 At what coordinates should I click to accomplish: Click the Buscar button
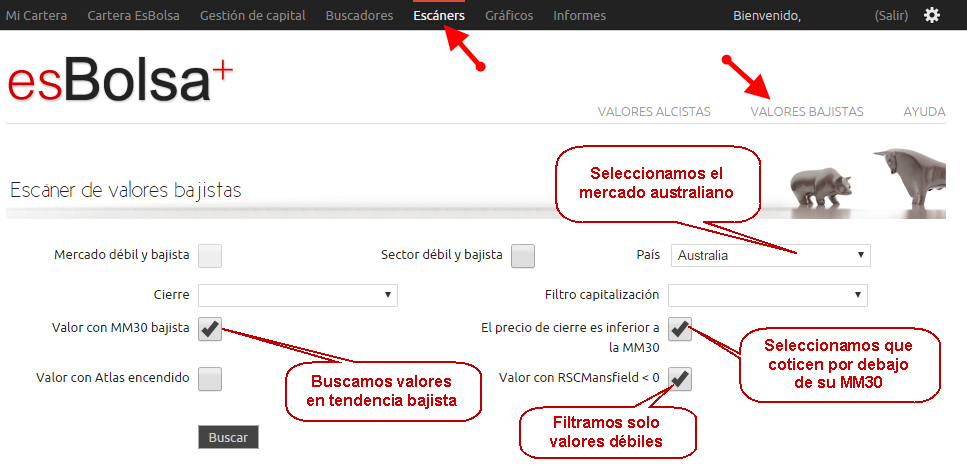[x=228, y=437]
